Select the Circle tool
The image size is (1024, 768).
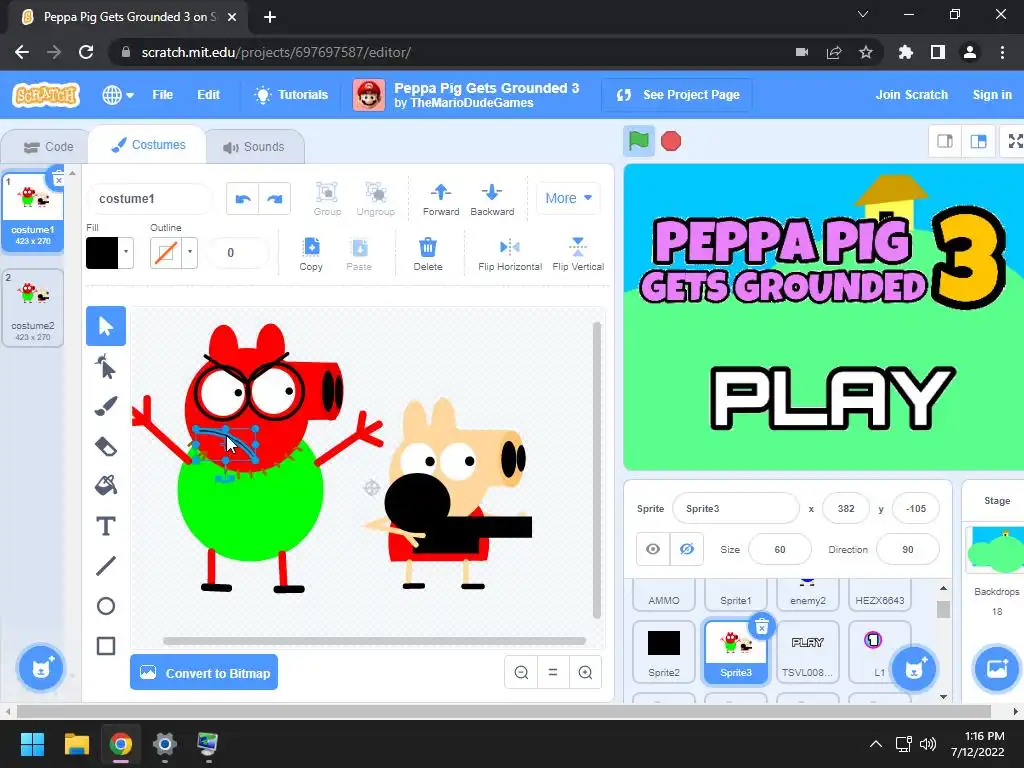pos(106,606)
